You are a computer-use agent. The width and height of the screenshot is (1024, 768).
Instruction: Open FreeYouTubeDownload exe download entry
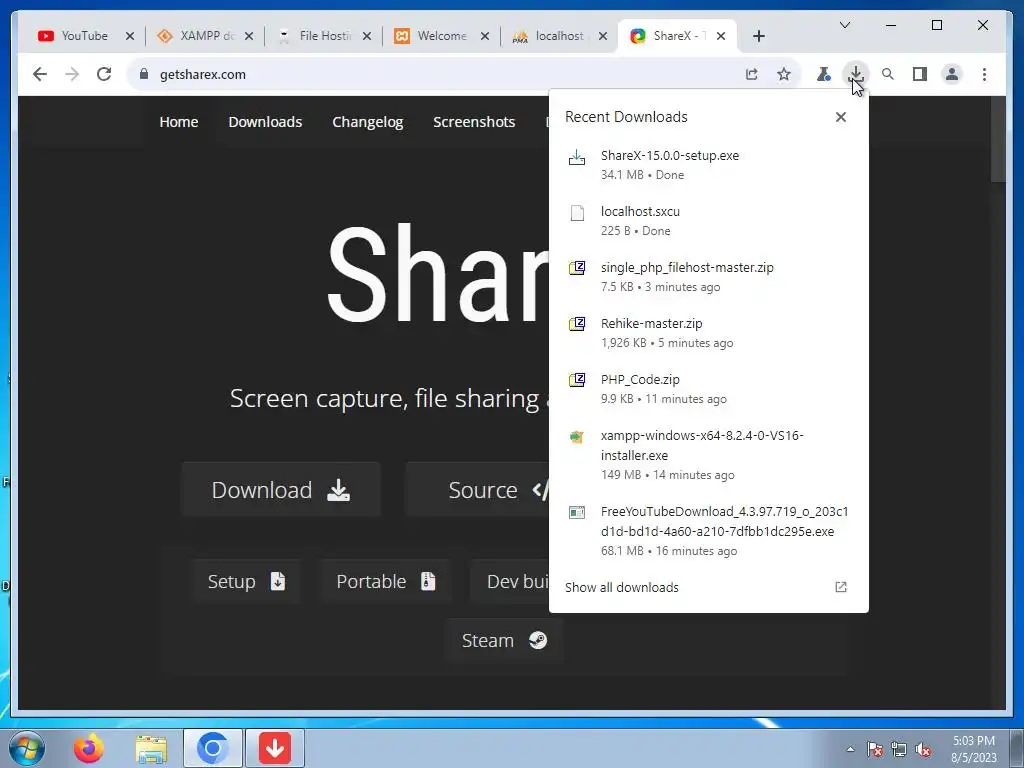pos(709,530)
